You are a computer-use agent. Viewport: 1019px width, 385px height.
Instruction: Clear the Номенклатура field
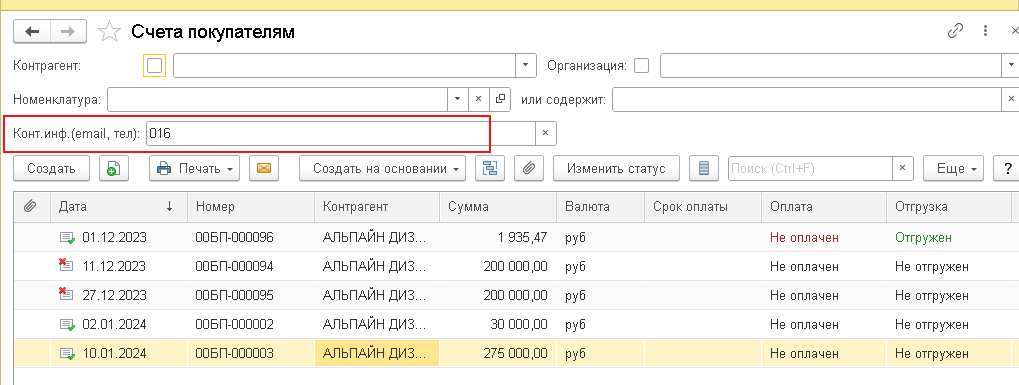click(x=478, y=100)
